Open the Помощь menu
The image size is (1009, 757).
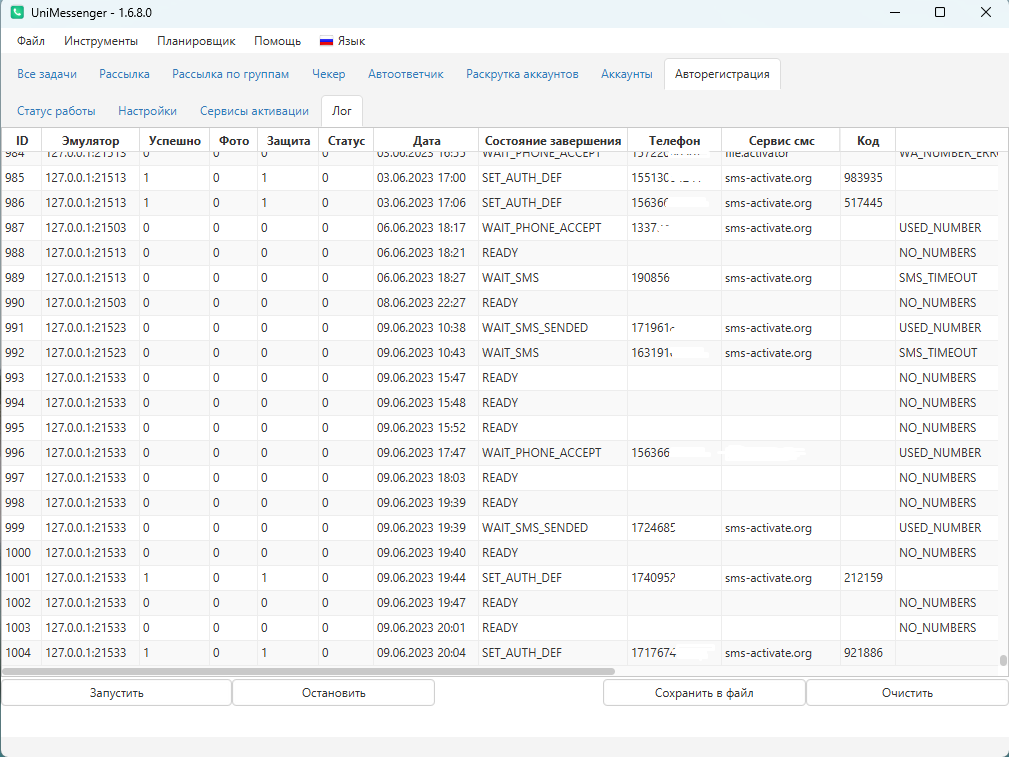[x=277, y=41]
